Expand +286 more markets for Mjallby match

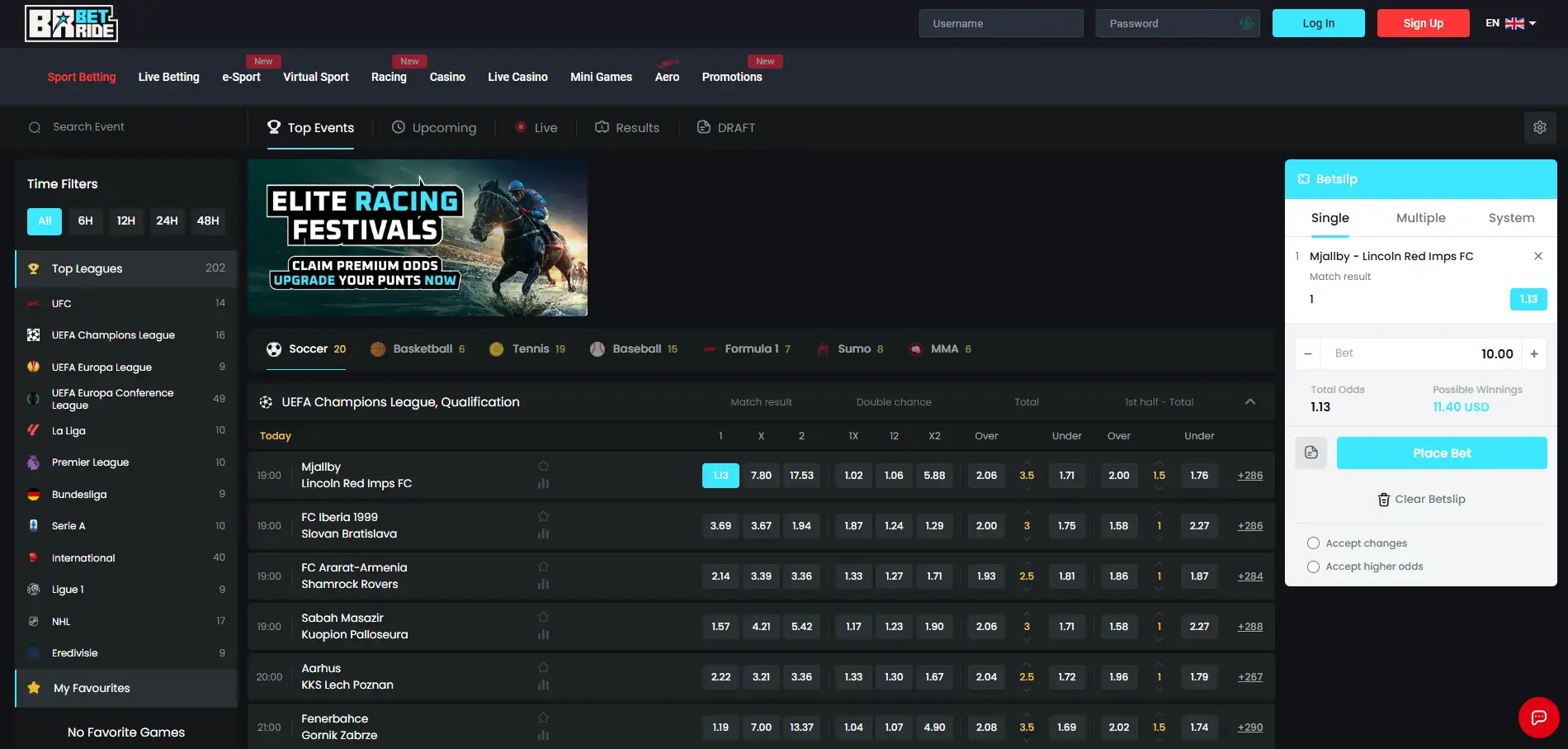coord(1250,476)
